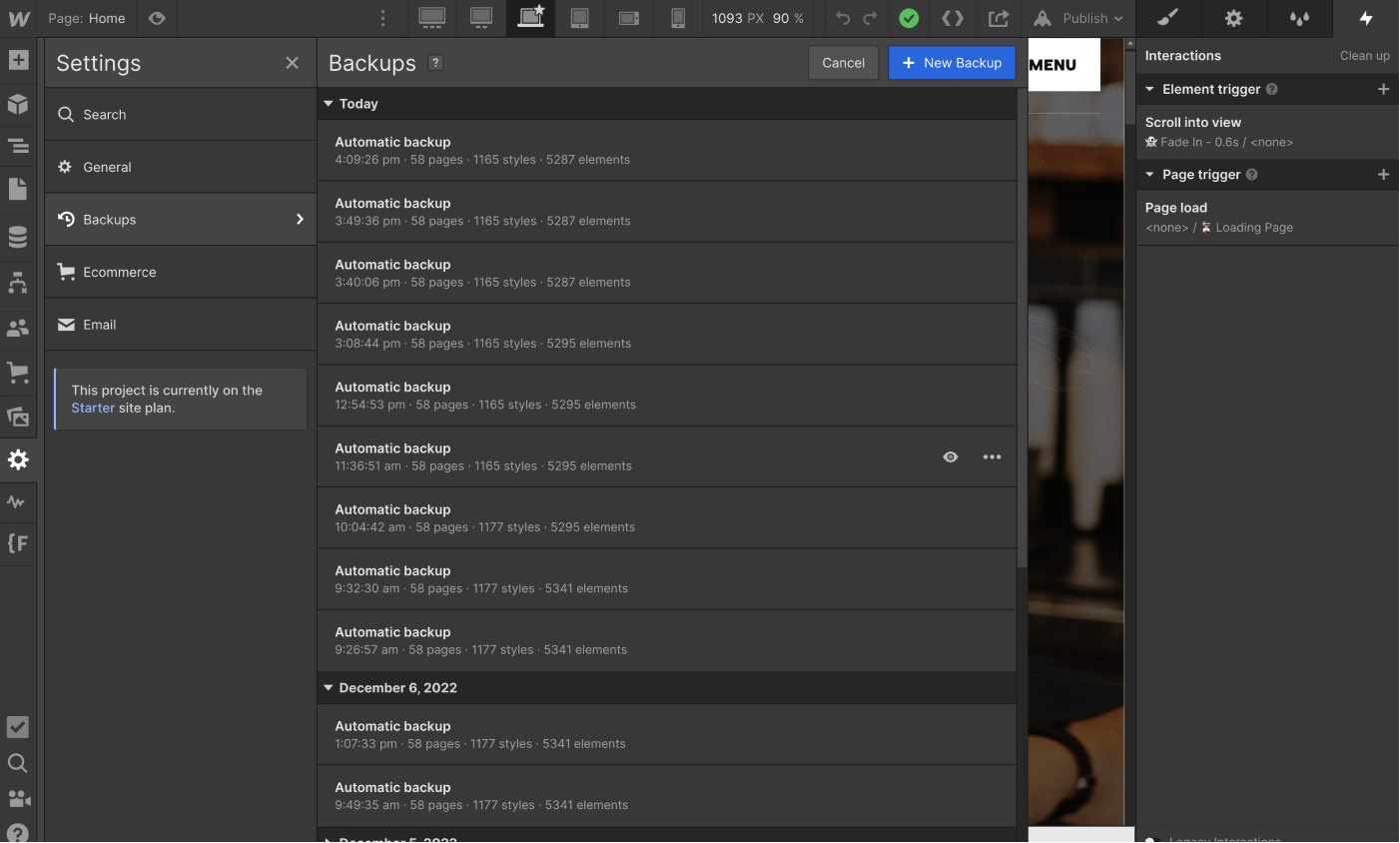Toggle the eye preview mode
This screenshot has height=843, width=1400.
tap(157, 18)
